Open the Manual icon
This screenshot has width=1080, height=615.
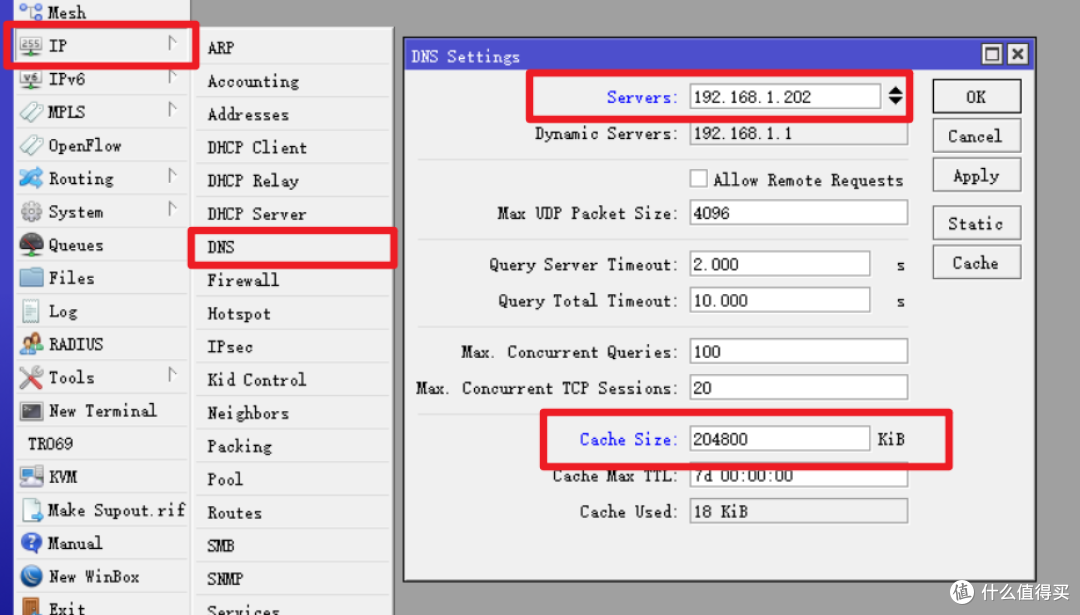point(31,543)
